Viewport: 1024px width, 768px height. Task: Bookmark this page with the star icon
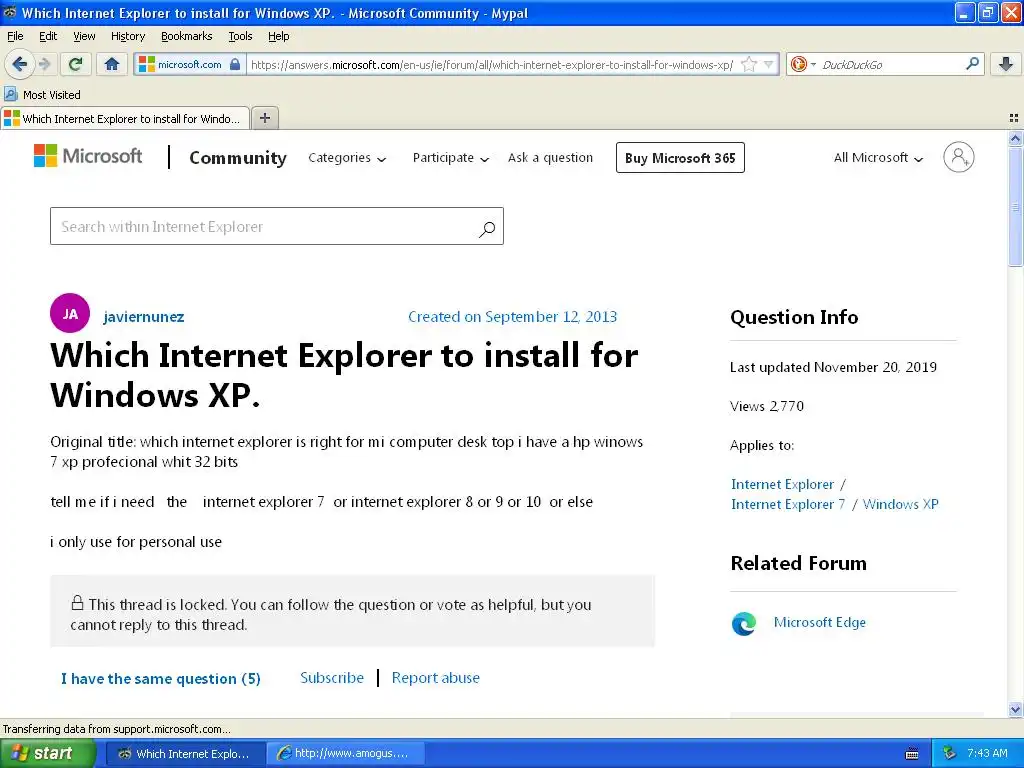pyautogui.click(x=749, y=64)
